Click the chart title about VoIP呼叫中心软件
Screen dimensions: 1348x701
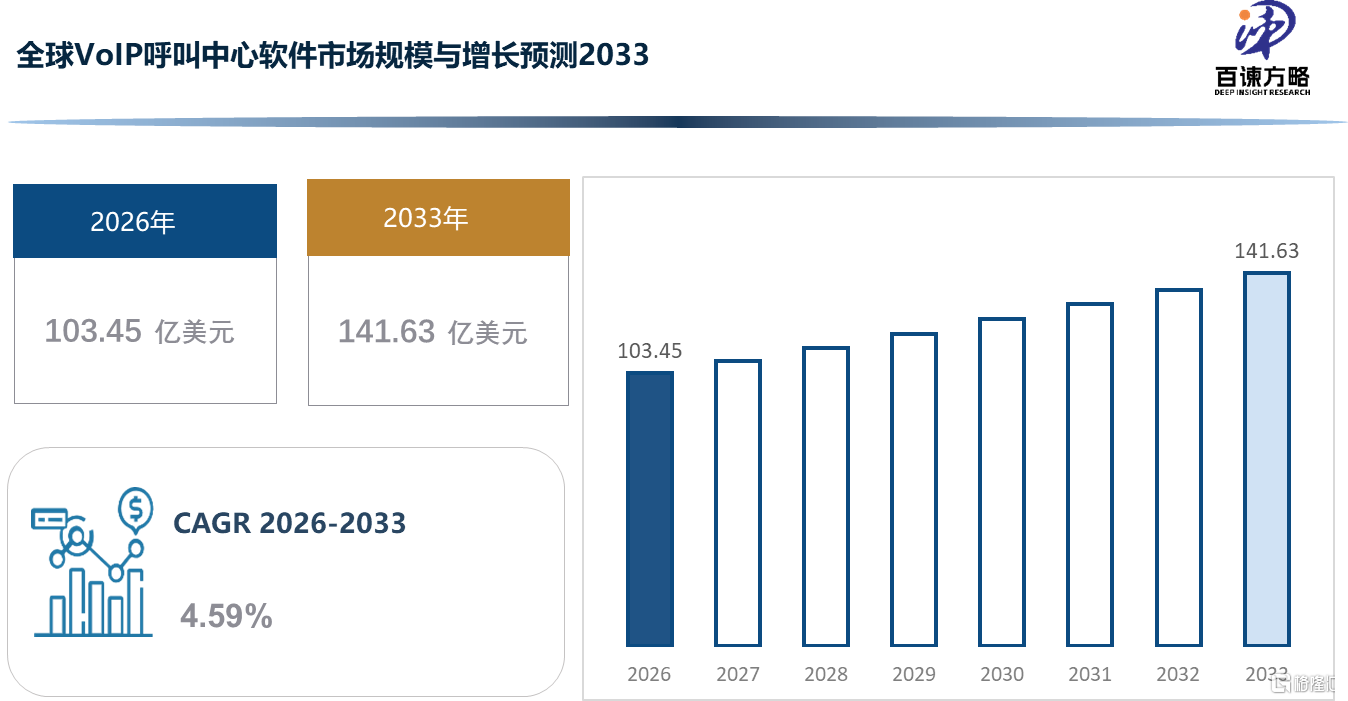333,54
